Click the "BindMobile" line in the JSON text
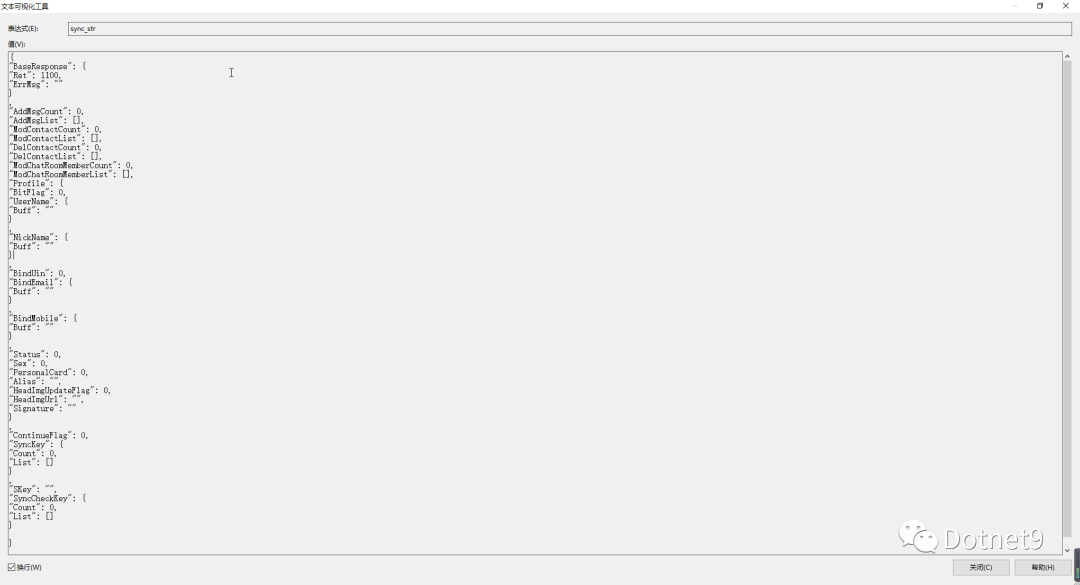Image resolution: width=1080 pixels, height=585 pixels. point(43,318)
